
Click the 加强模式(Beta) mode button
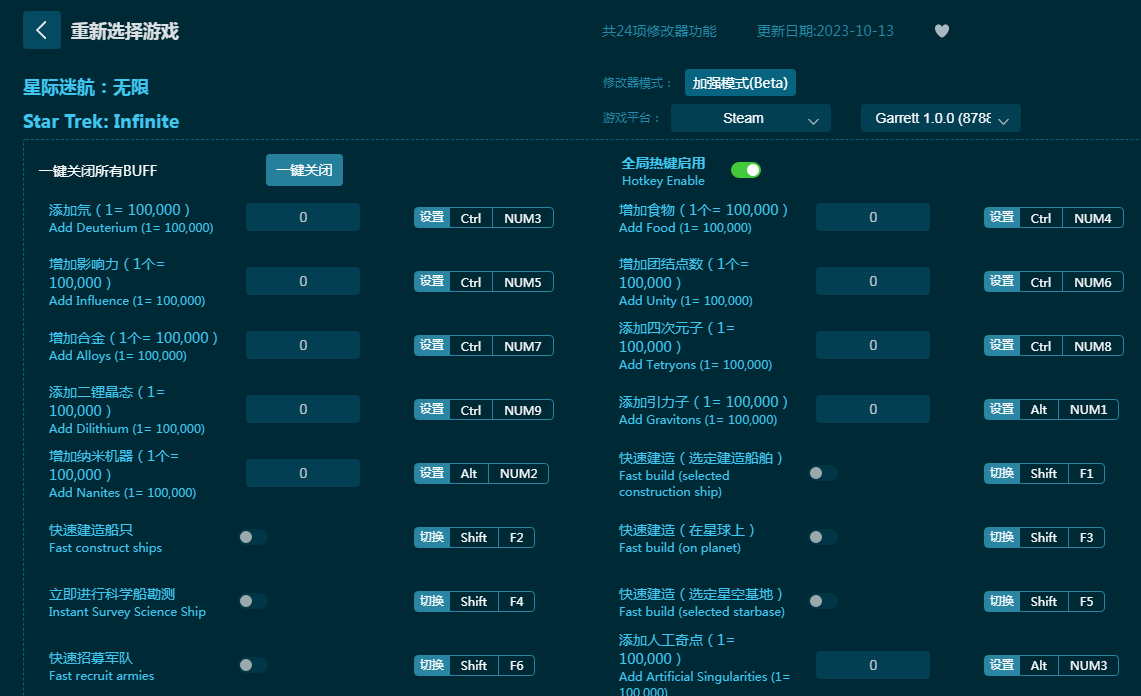(740, 83)
